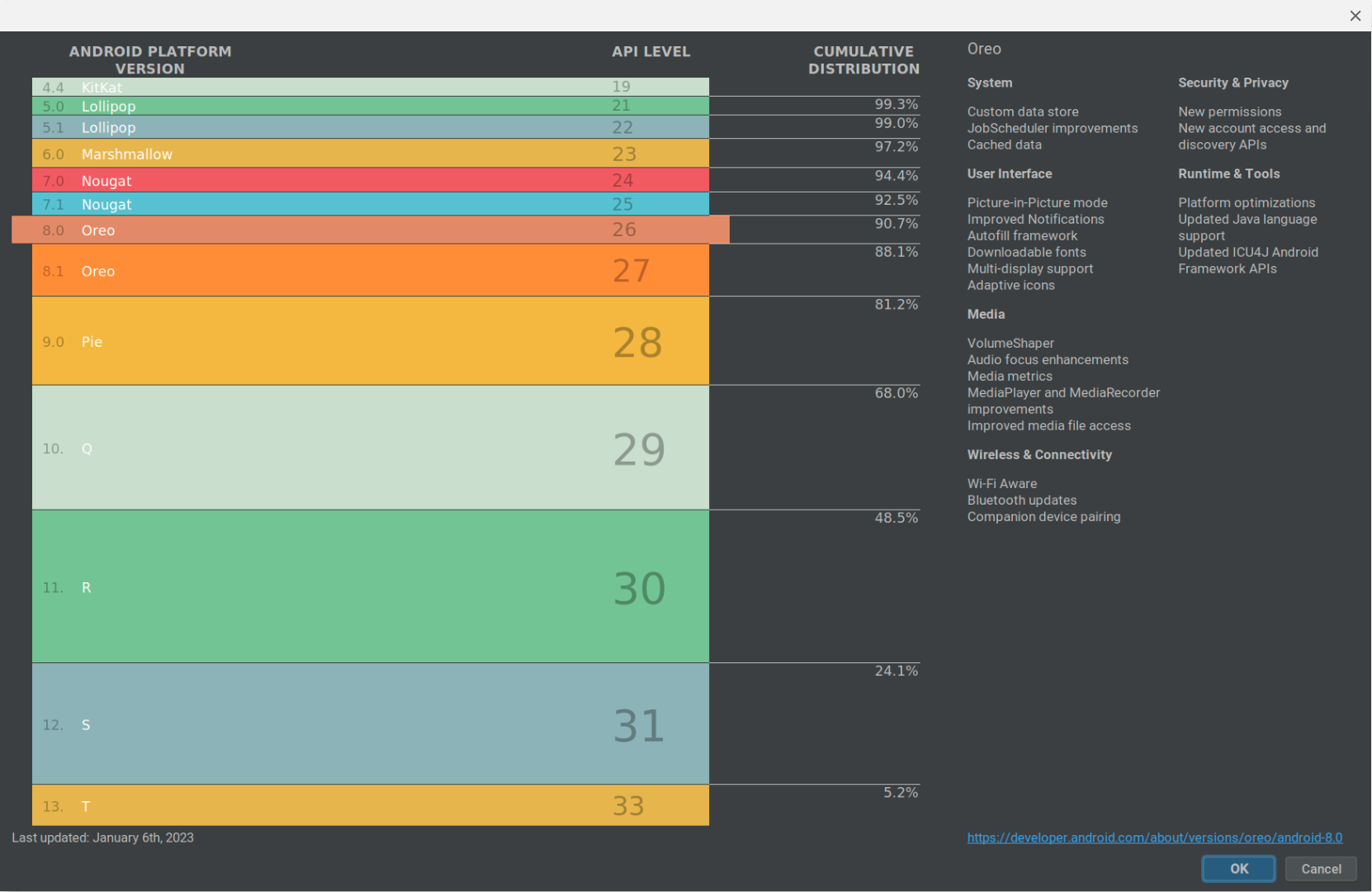Select the Marshmallow 6.0 row

point(370,154)
